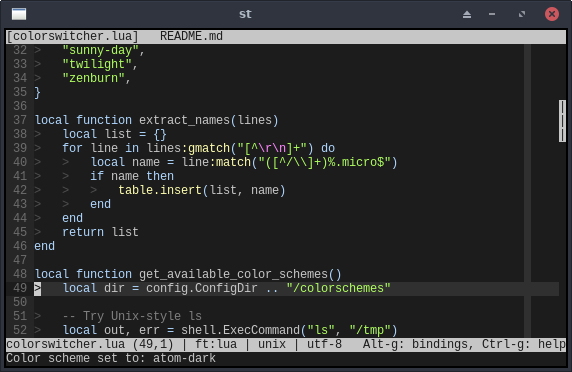Click the 'st' window title
The image size is (572, 372).
[x=245, y=14]
